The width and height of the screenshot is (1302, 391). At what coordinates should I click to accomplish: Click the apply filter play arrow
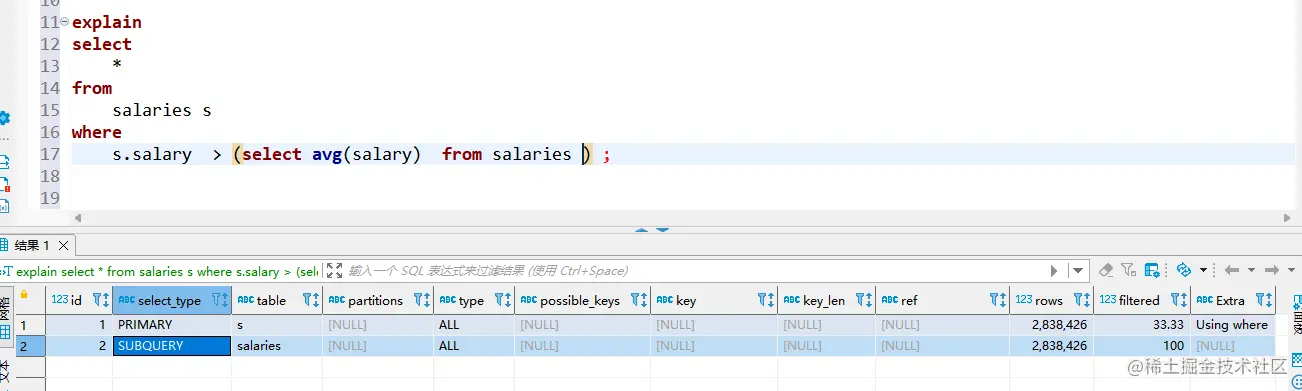tap(1054, 270)
